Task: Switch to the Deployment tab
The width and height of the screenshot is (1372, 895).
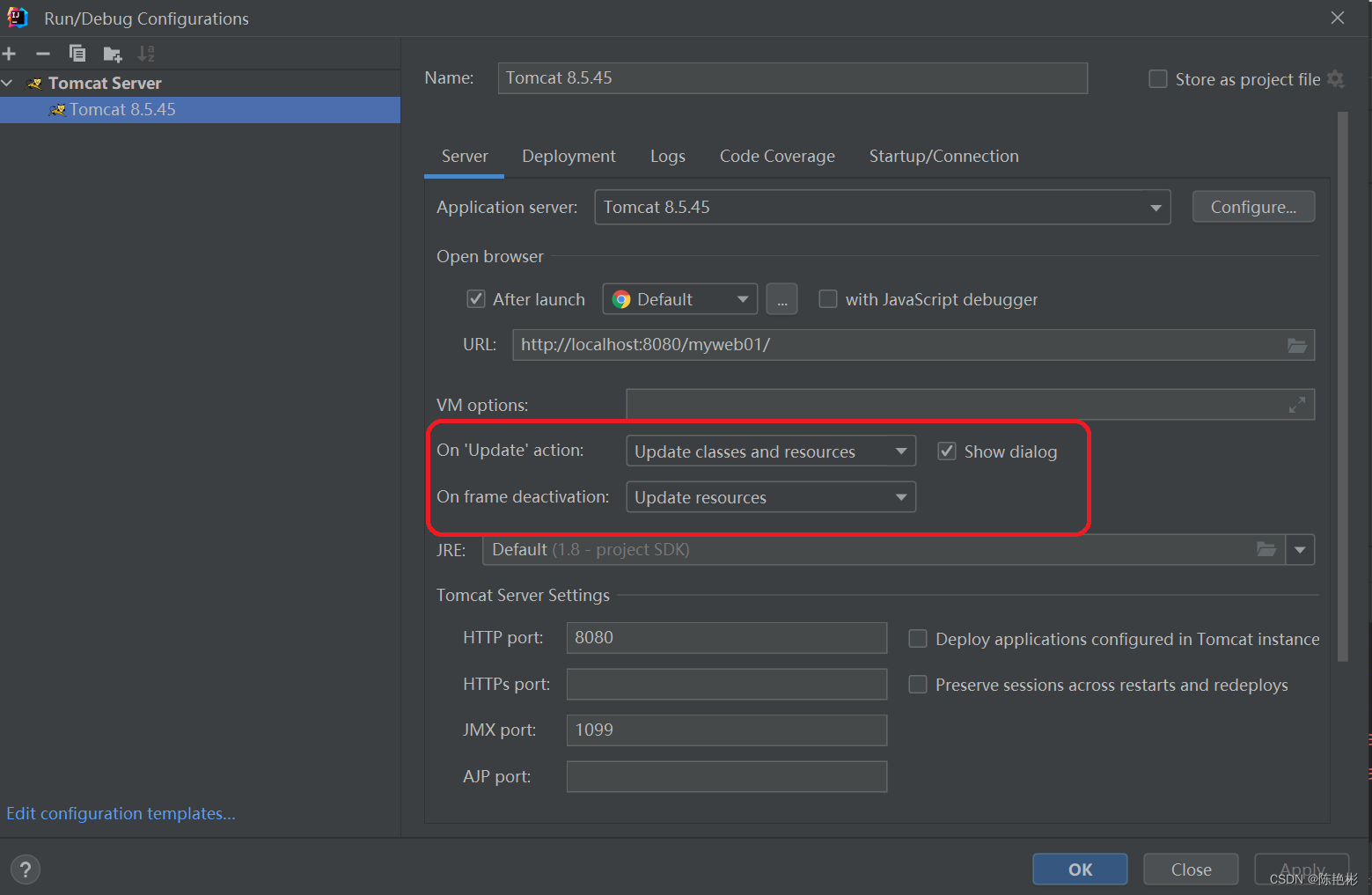Action: coord(569,157)
